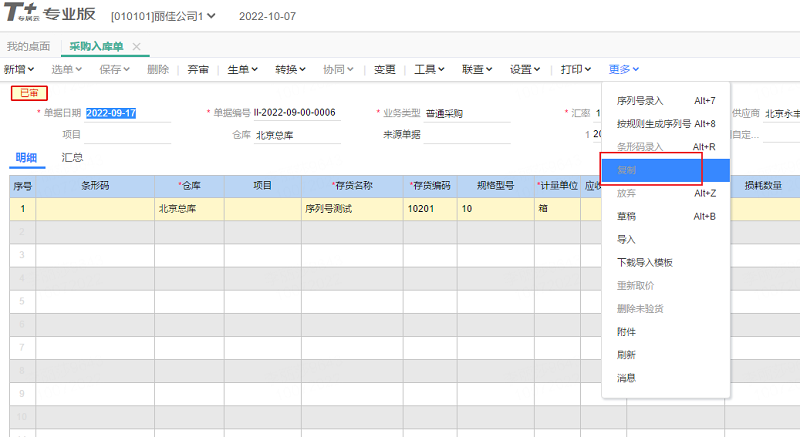The height and width of the screenshot is (437, 800).
Task: Open the 工具 toolbar dropdown
Action: tap(429, 69)
